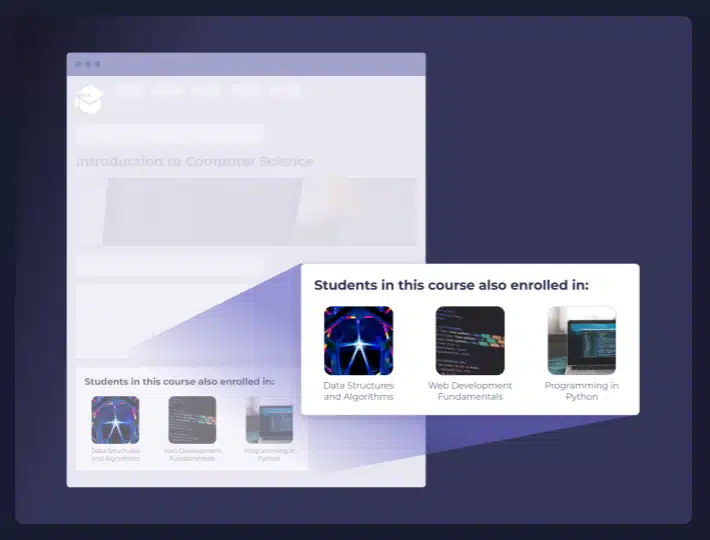The height and width of the screenshot is (540, 710).
Task: Click the last blurred navigation menu item
Action: [285, 90]
